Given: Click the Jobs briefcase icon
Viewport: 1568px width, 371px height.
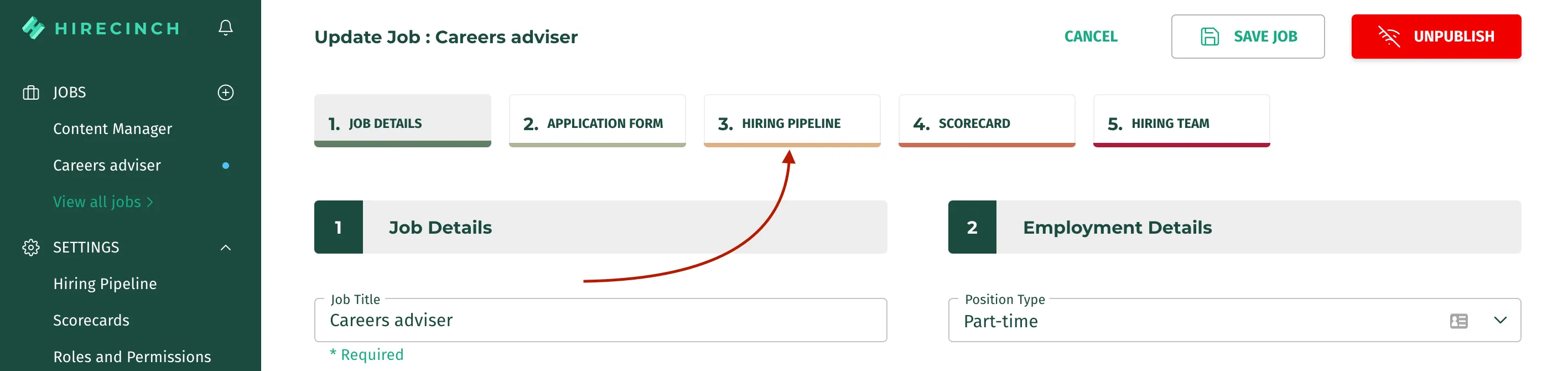Looking at the screenshot, I should (x=30, y=92).
